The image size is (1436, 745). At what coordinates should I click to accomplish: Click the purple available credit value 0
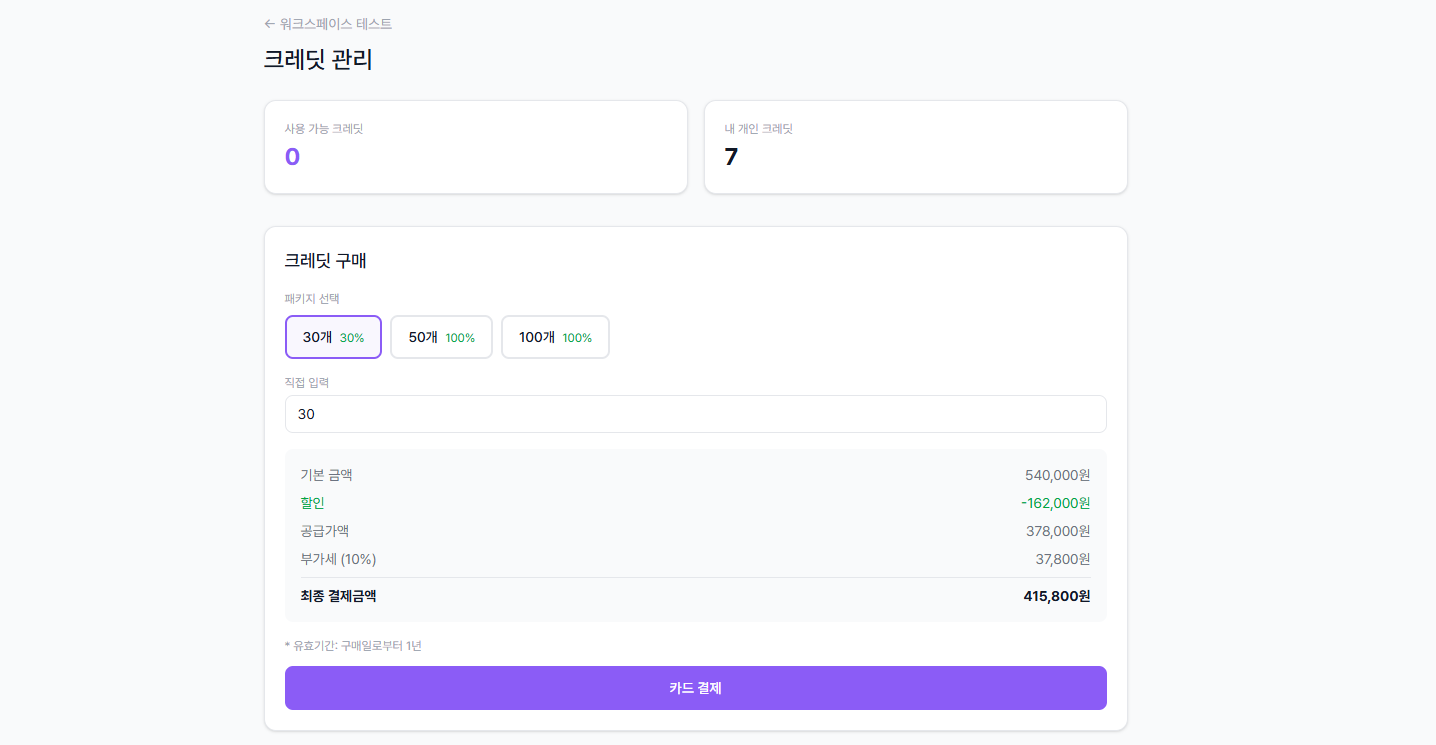click(292, 157)
